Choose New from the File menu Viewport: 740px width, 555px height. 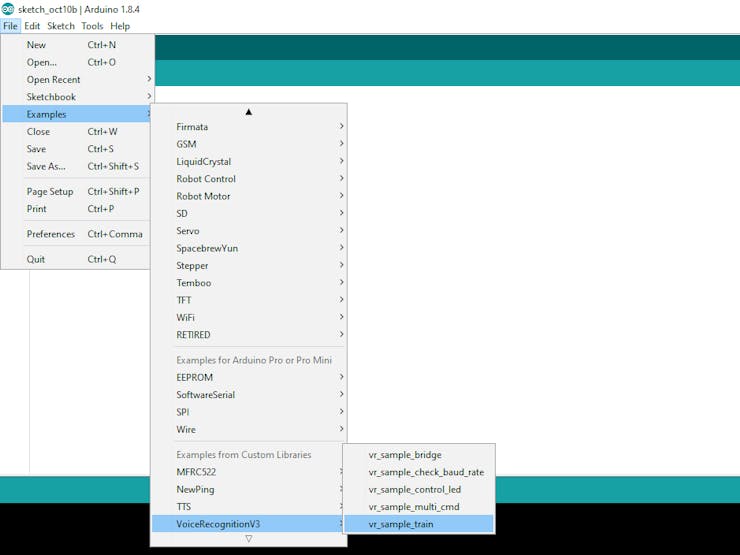click(x=78, y=45)
